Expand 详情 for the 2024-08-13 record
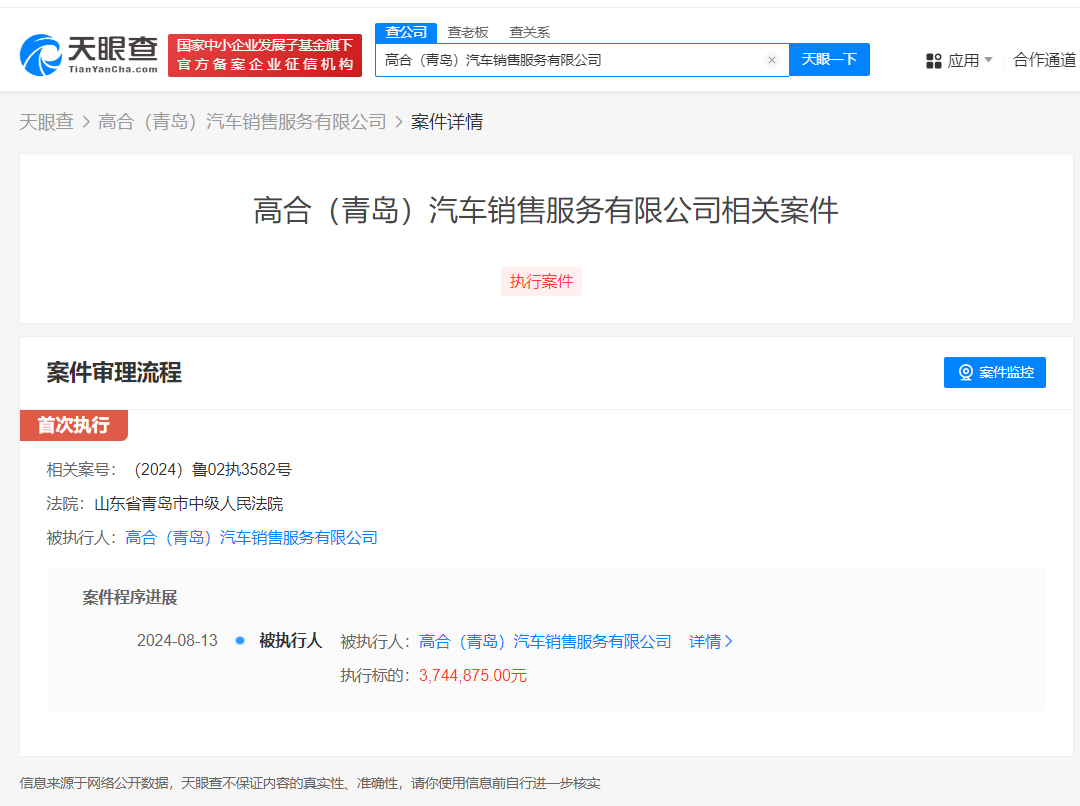The width and height of the screenshot is (1080, 806). click(705, 641)
